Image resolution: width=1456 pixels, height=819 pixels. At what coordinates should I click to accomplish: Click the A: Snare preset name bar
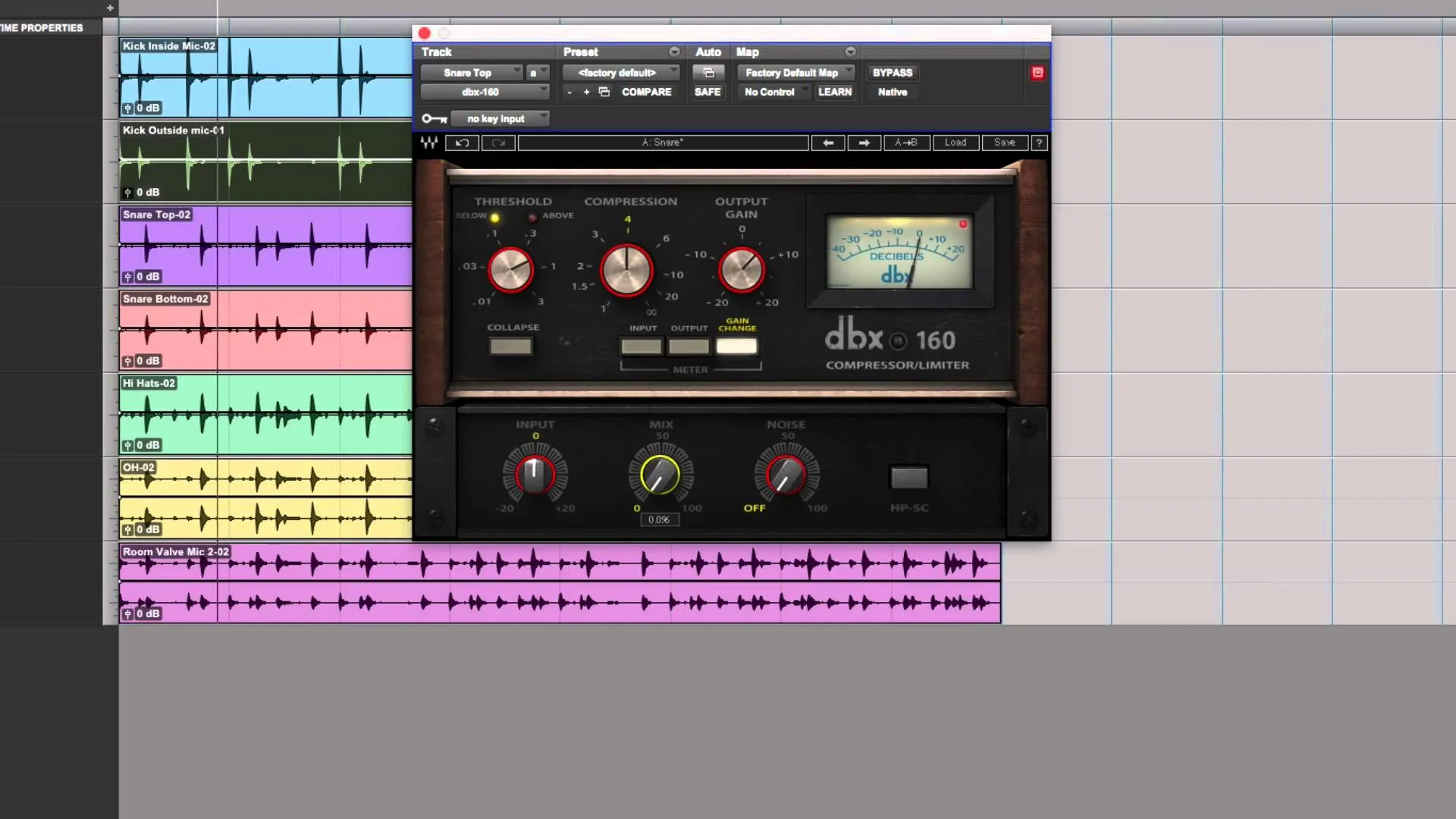click(x=662, y=143)
